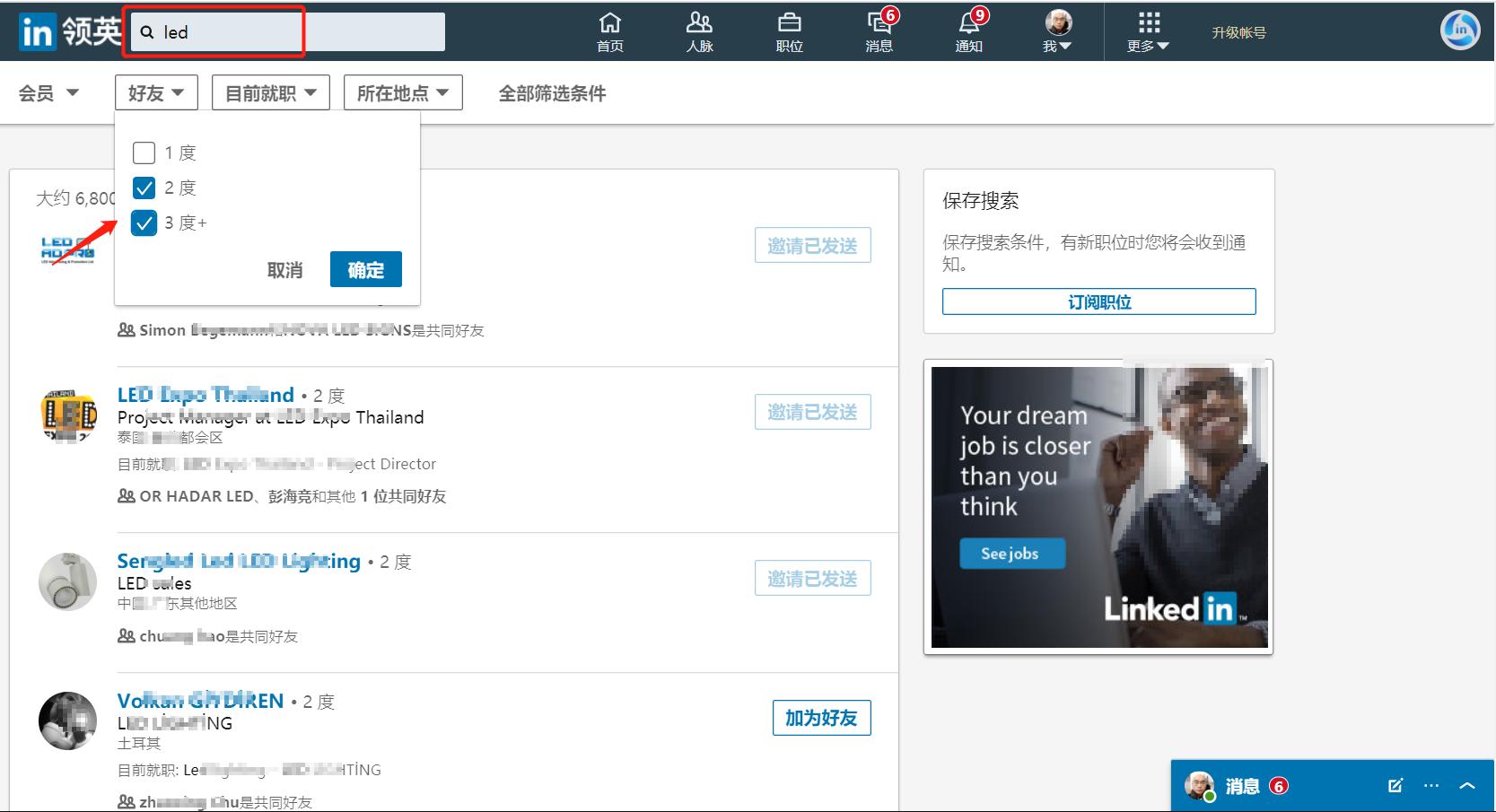Enable the 1度 connection filter

click(x=144, y=153)
